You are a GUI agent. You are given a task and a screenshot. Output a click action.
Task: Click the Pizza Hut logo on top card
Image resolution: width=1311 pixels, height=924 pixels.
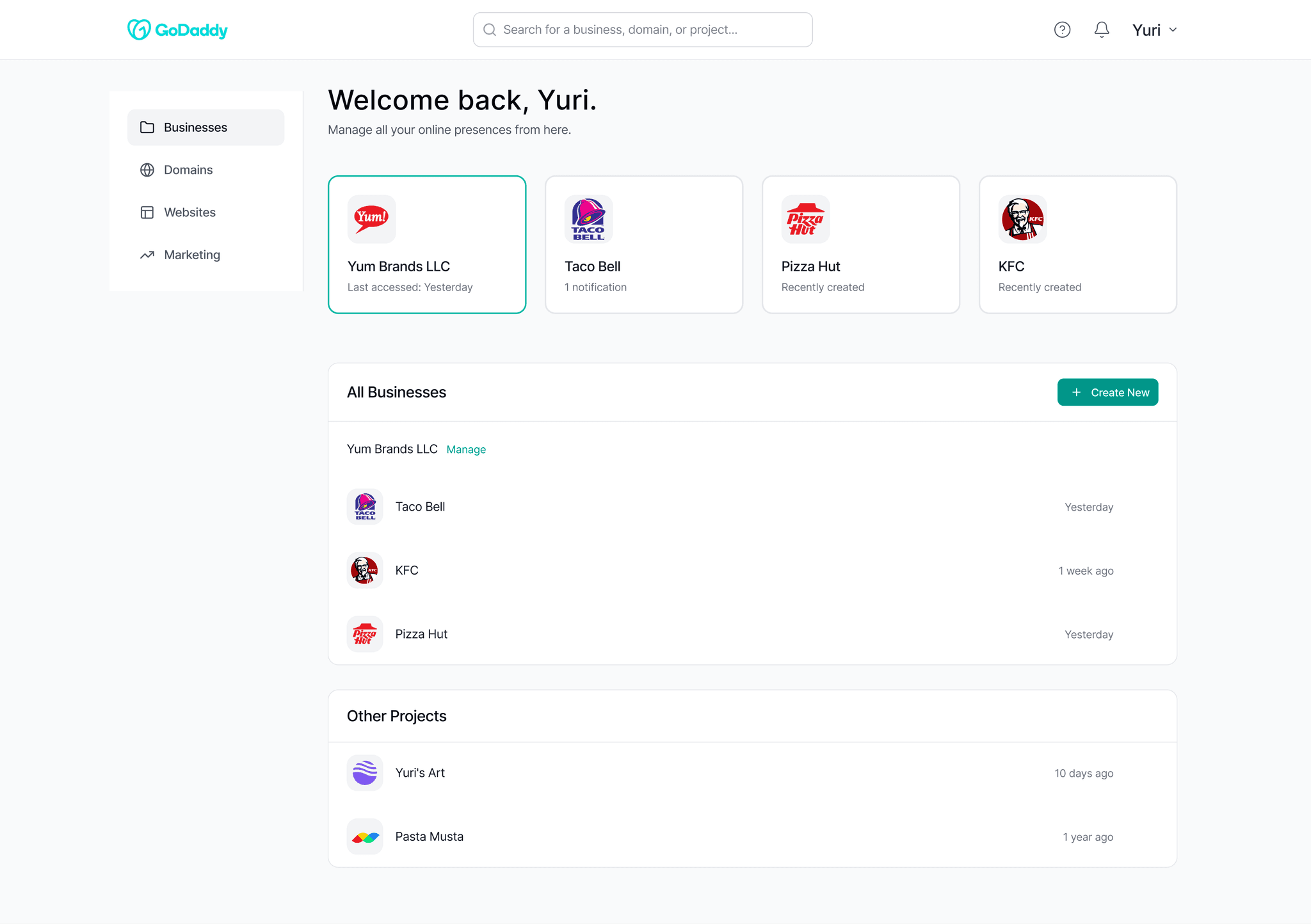click(805, 219)
